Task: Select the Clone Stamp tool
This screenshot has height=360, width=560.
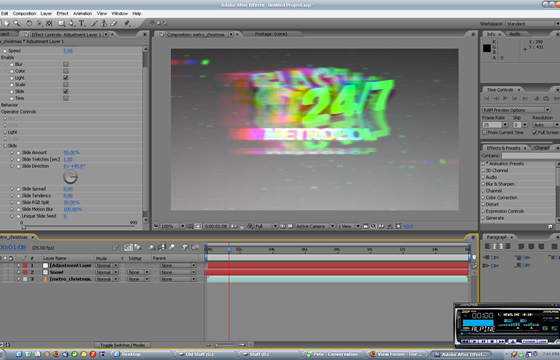Action: 104,23
